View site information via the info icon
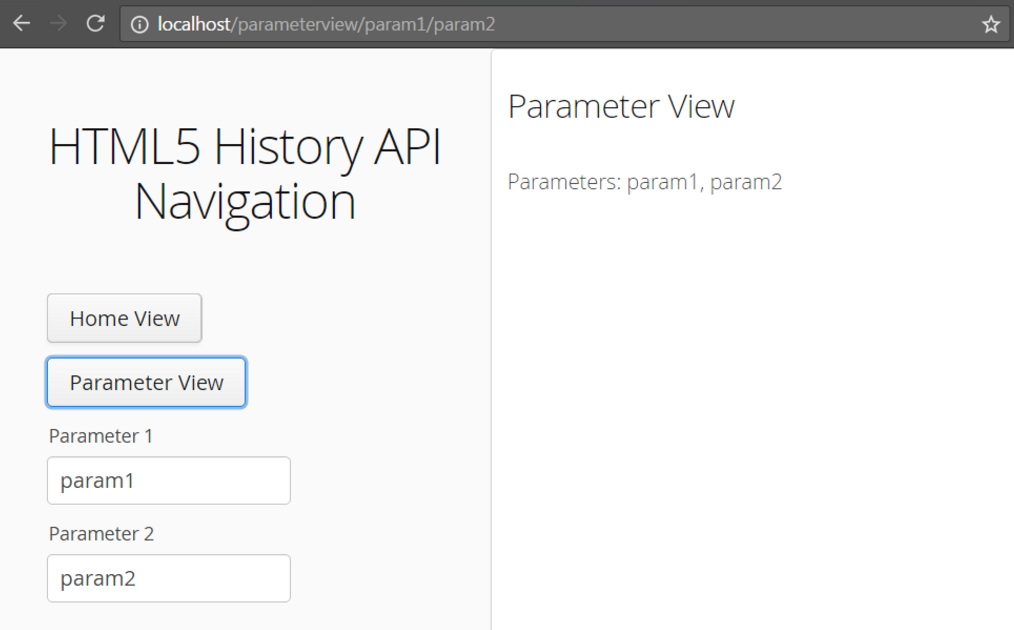This screenshot has width=1014, height=630. [139, 25]
